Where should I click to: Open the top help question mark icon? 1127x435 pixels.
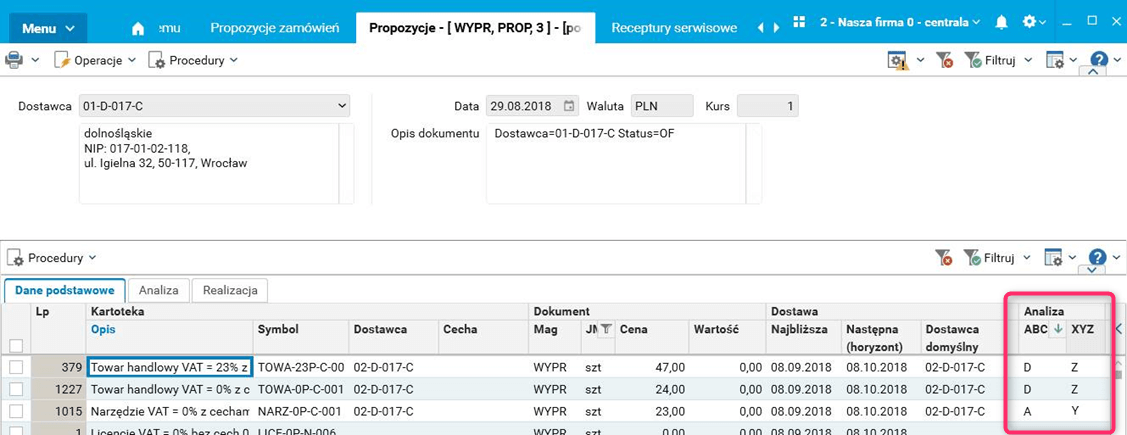1098,60
